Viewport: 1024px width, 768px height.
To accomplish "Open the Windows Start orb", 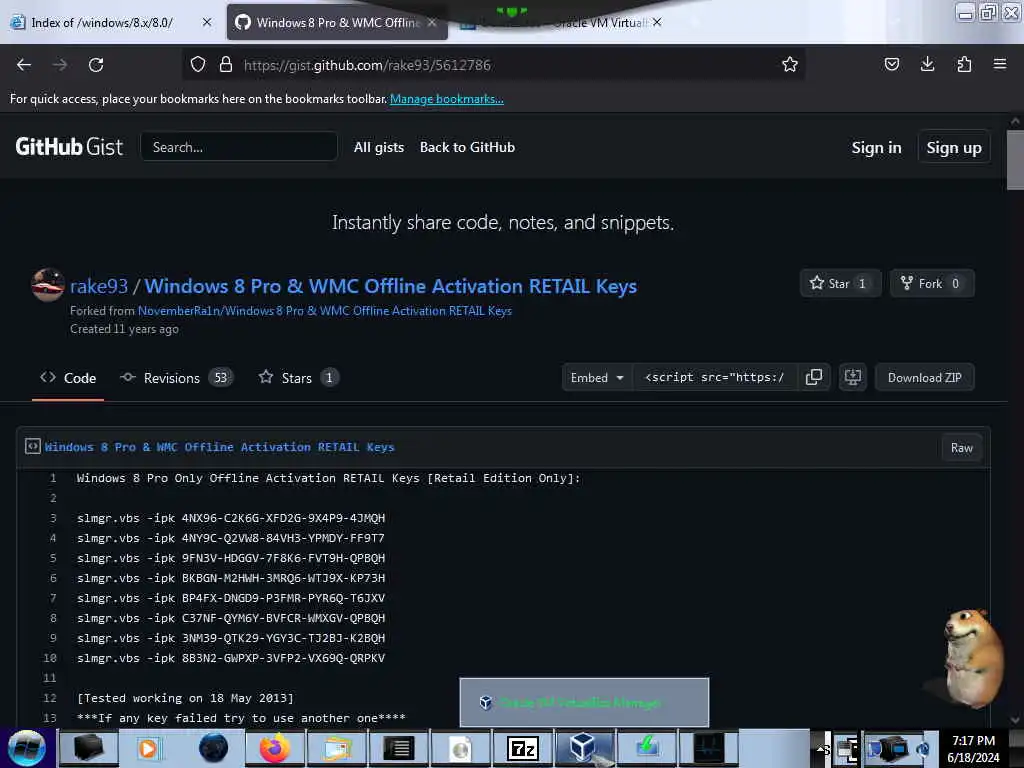I will coord(27,748).
